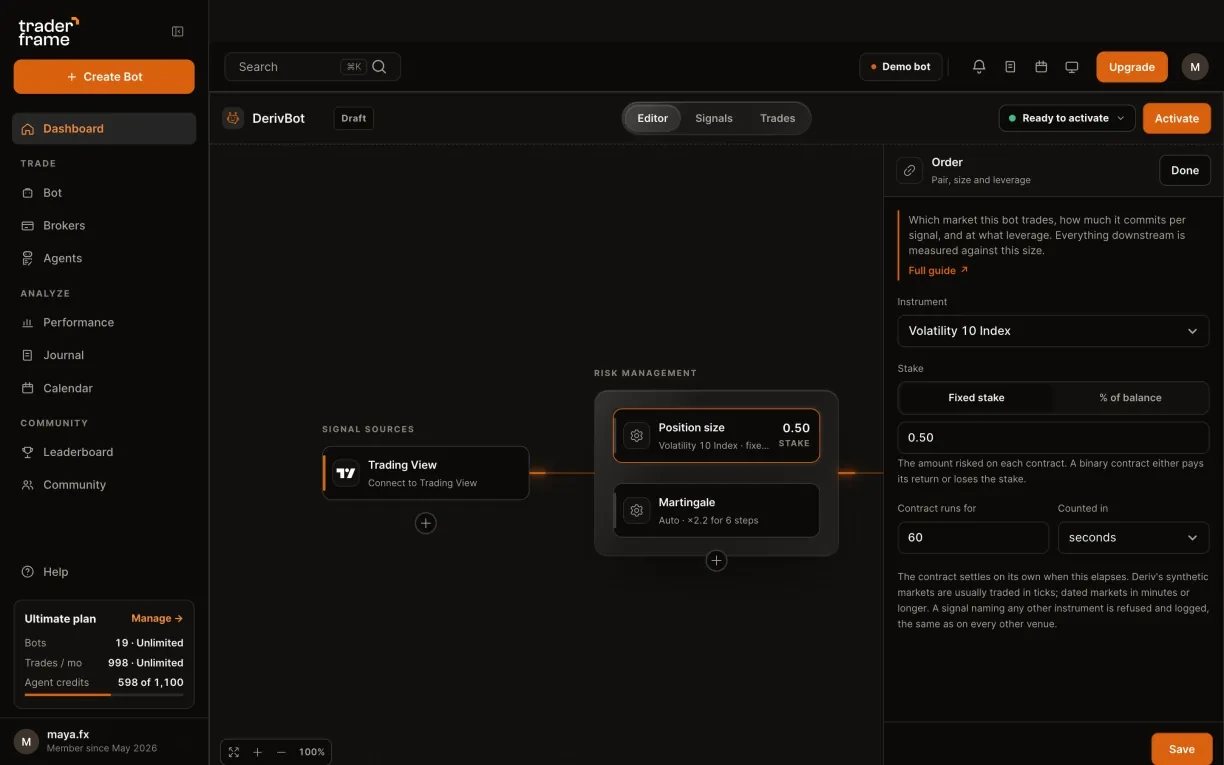Click the fit-to-screen canvas icon
Image resolution: width=1224 pixels, height=765 pixels.
(x=234, y=752)
